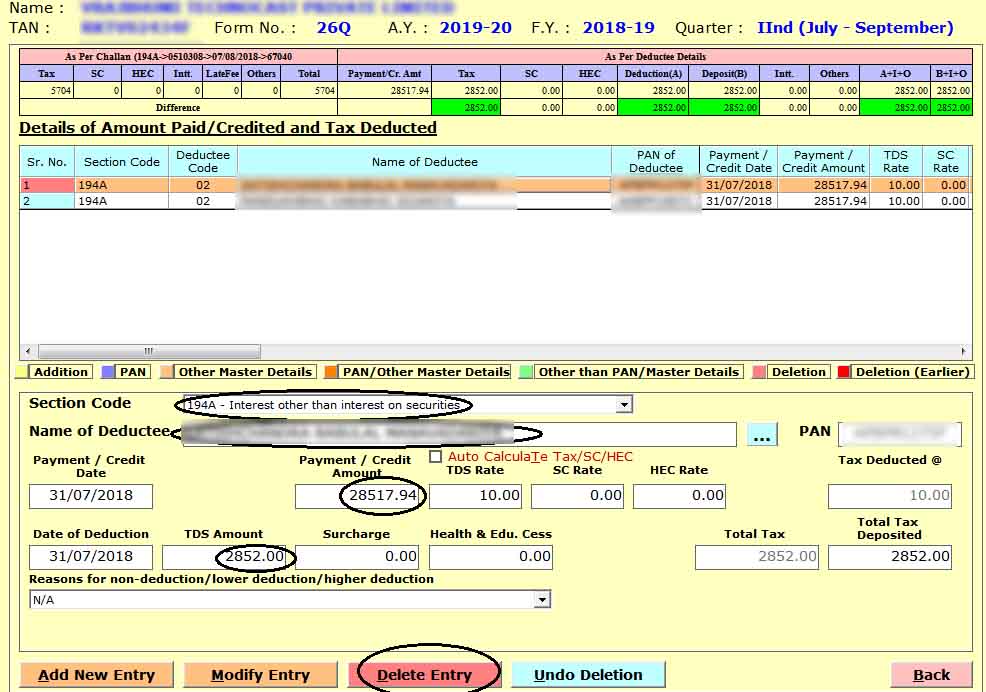Go Back using the Back button
986x692 pixels.
931,675
